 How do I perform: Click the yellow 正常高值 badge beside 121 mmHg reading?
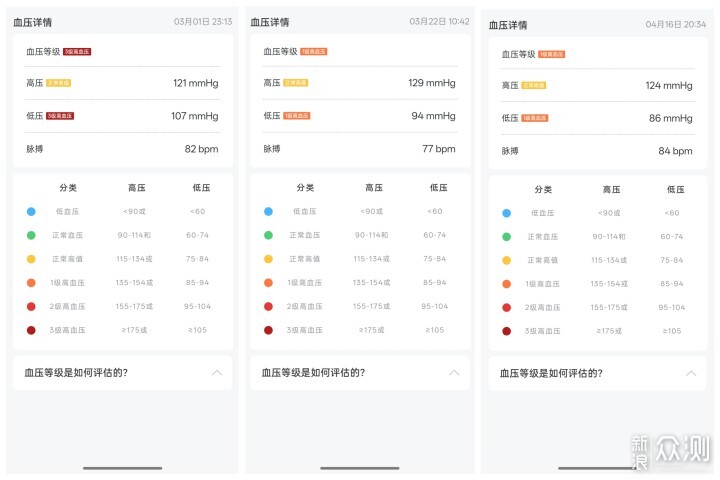click(x=59, y=83)
